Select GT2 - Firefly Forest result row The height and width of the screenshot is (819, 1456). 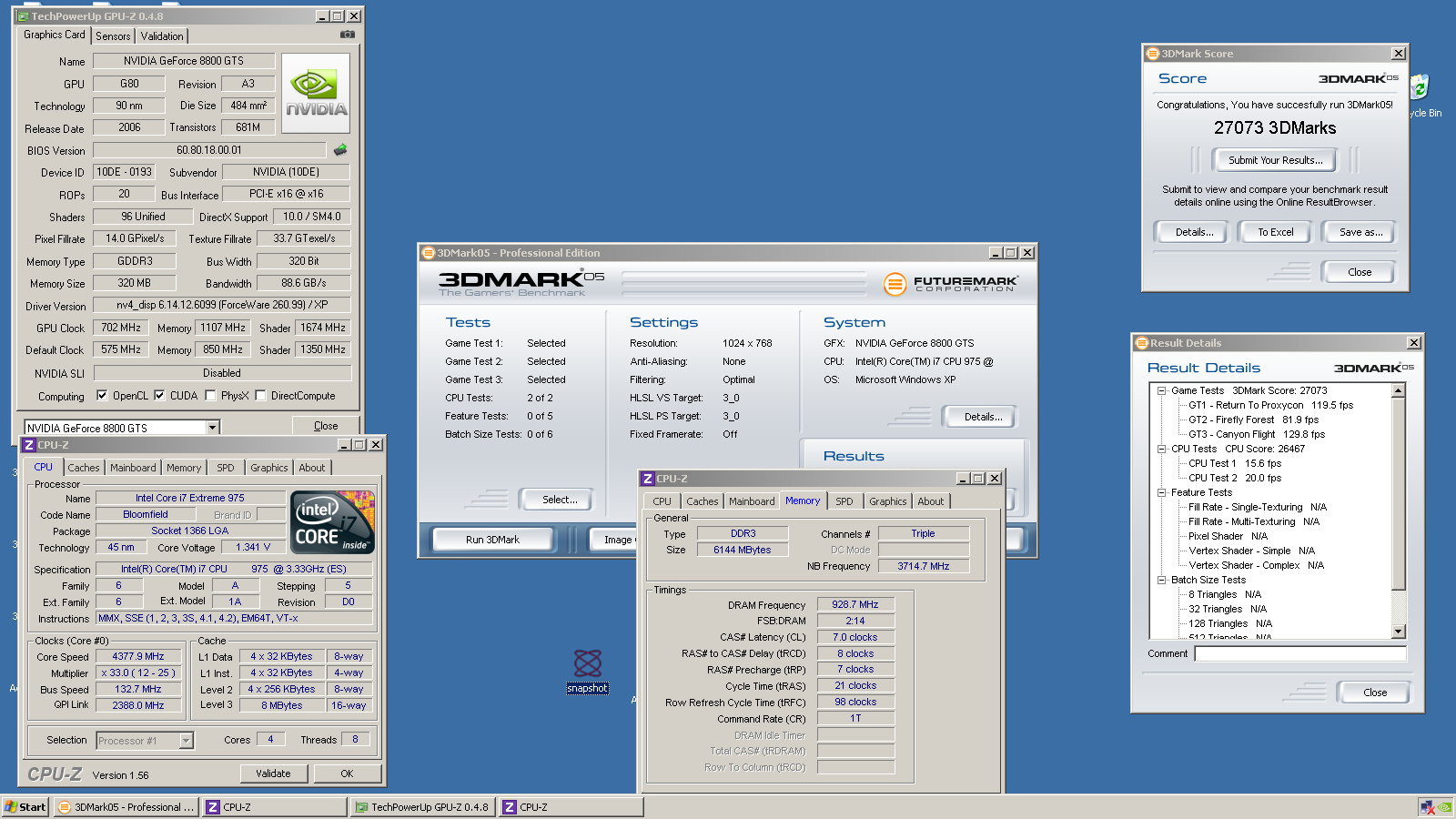pyautogui.click(x=1253, y=420)
